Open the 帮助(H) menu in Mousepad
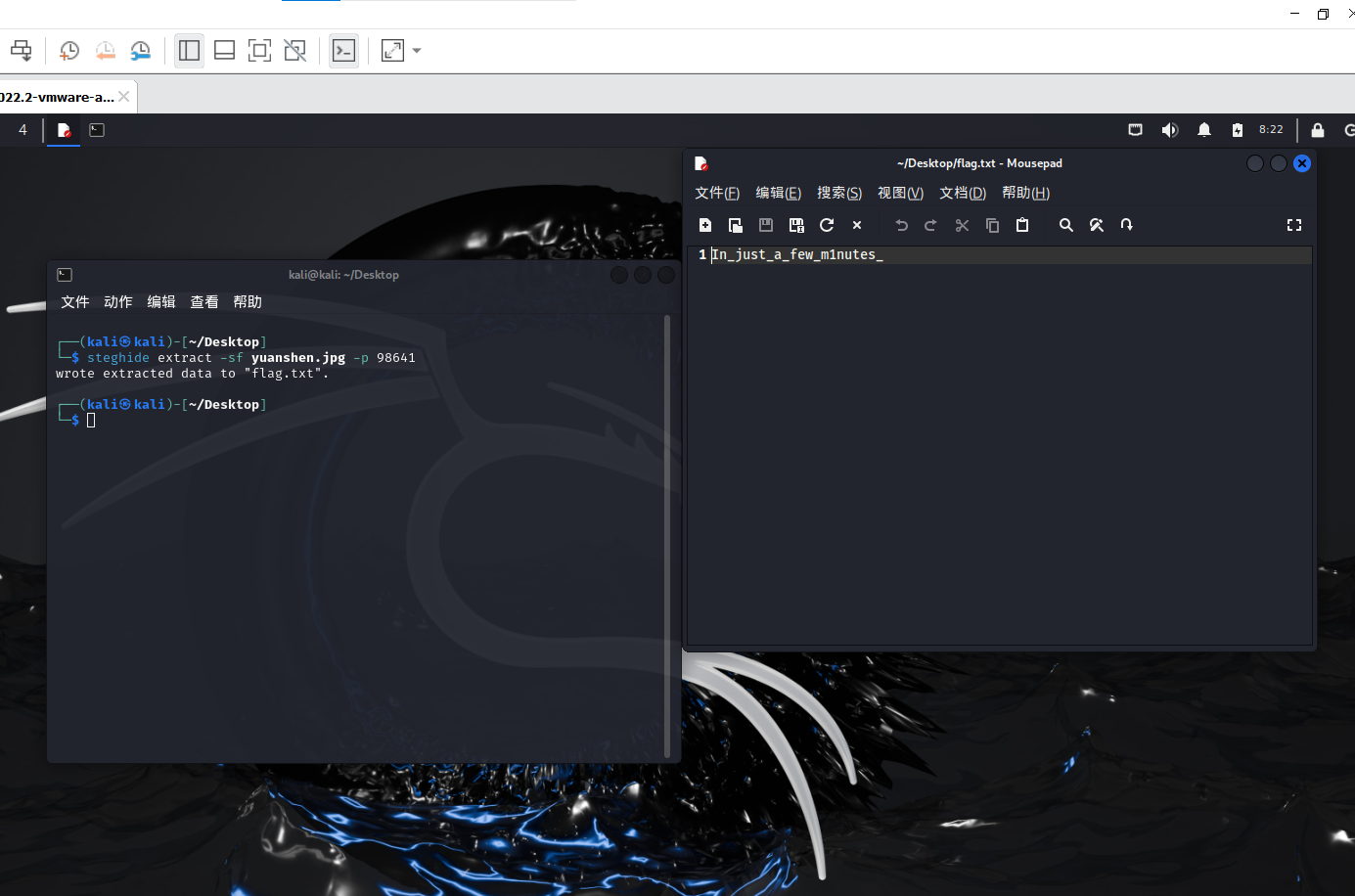 [x=1025, y=193]
